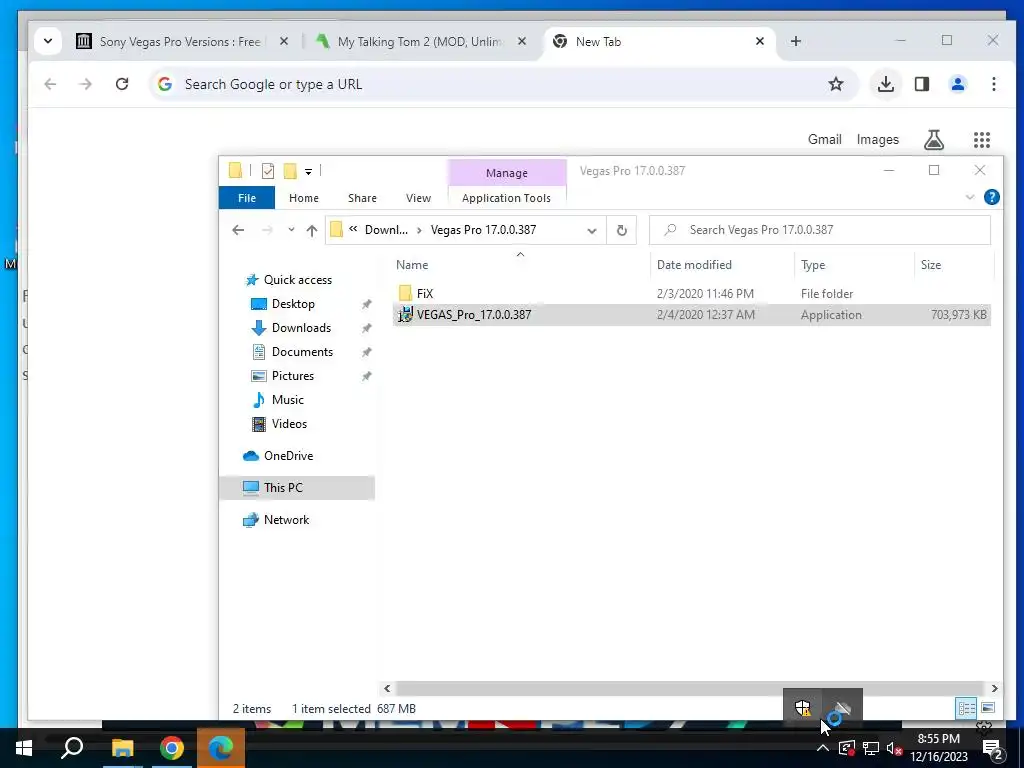The height and width of the screenshot is (768, 1024).
Task: Switch to the View ribbon tab
Action: click(x=418, y=198)
